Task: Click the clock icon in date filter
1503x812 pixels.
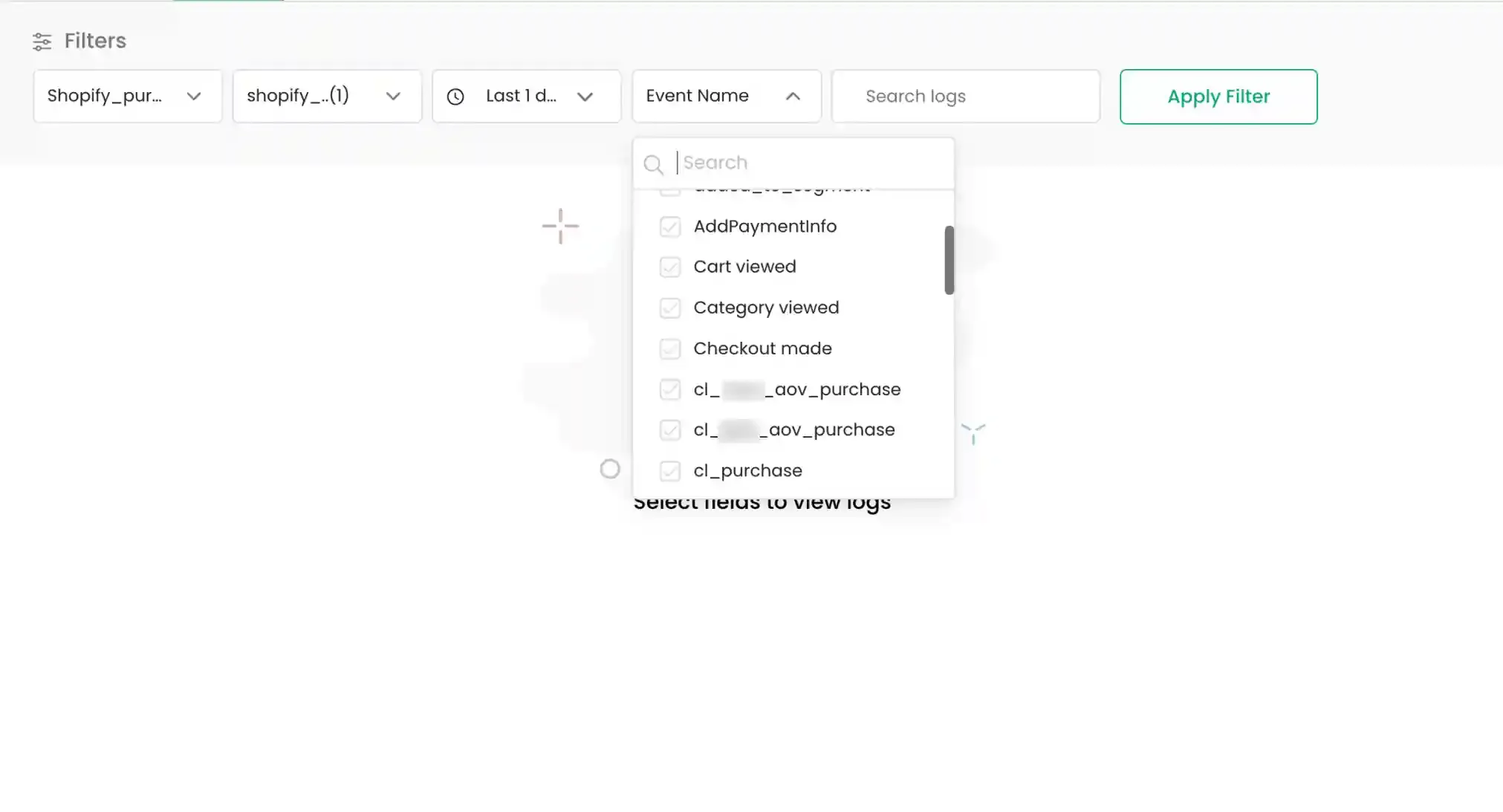Action: (455, 97)
